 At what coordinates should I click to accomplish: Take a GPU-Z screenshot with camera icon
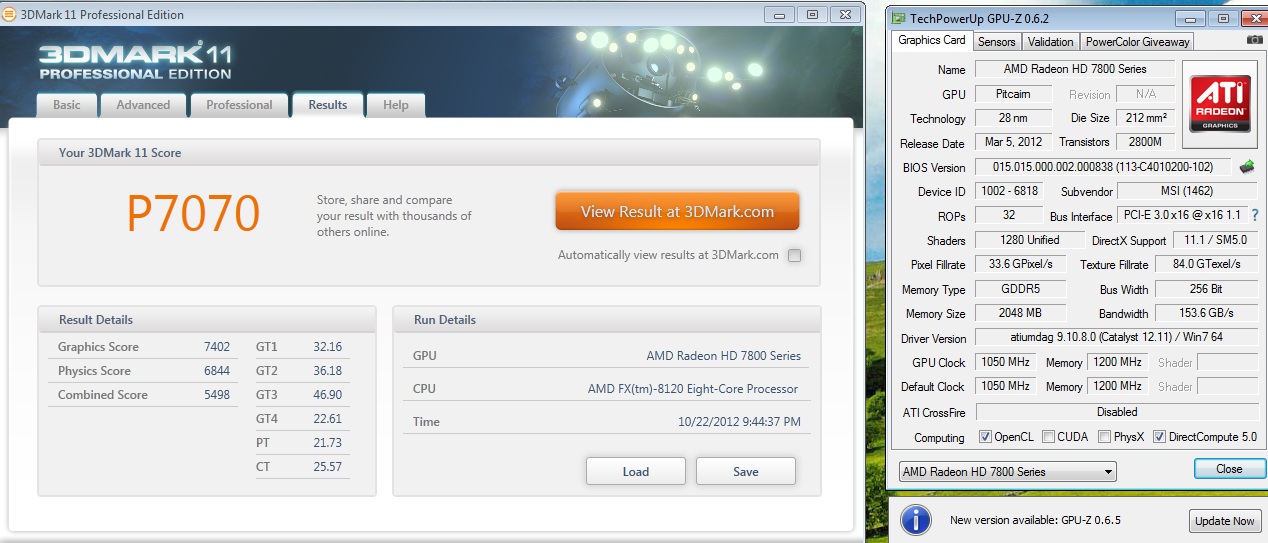coord(1254,40)
